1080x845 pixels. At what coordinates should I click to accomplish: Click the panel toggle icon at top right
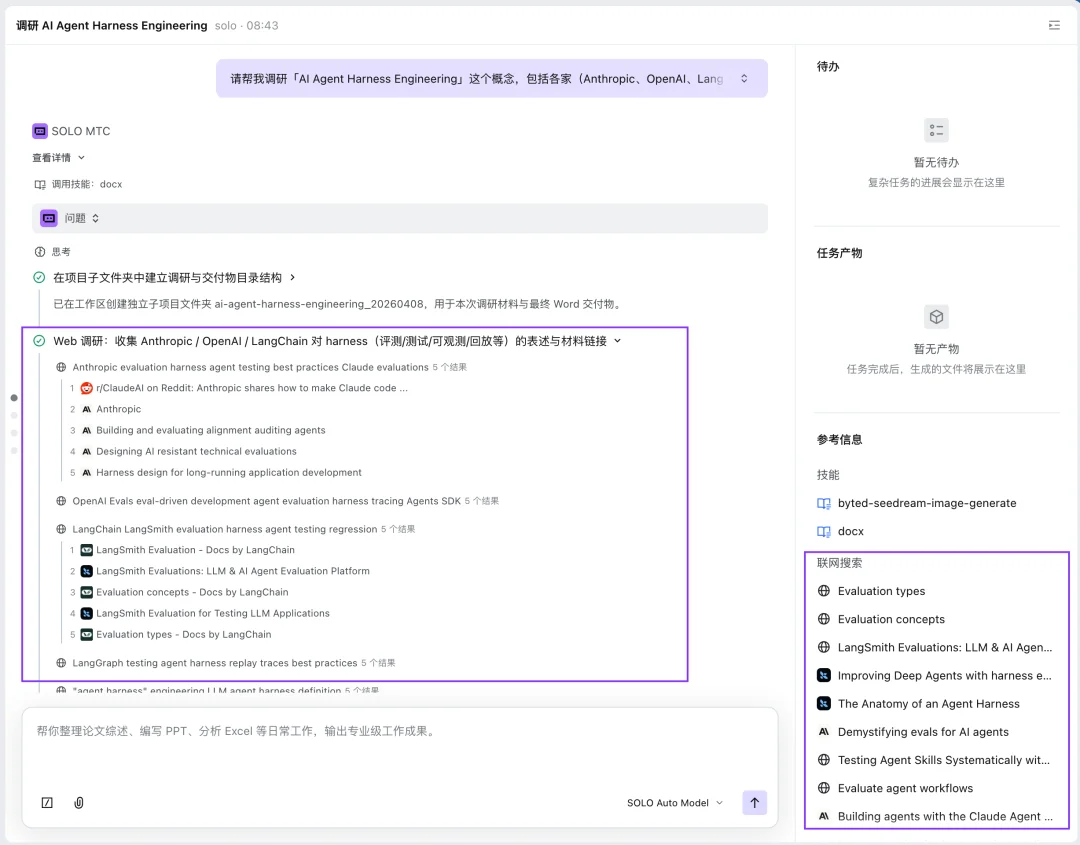(x=1054, y=26)
